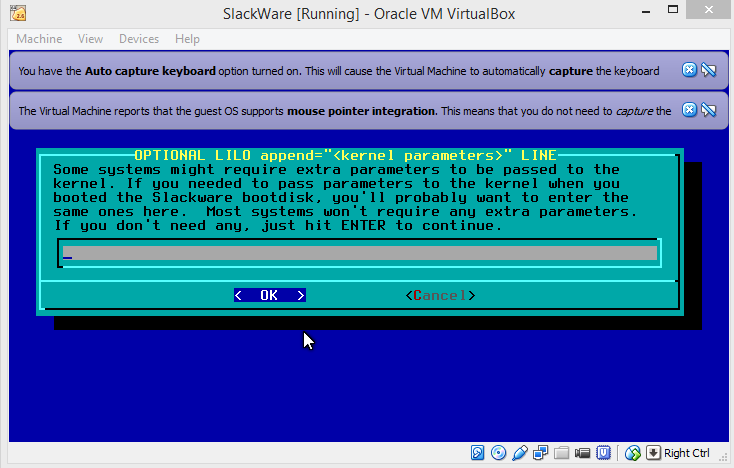Confirm with the OK button

click(x=270, y=295)
